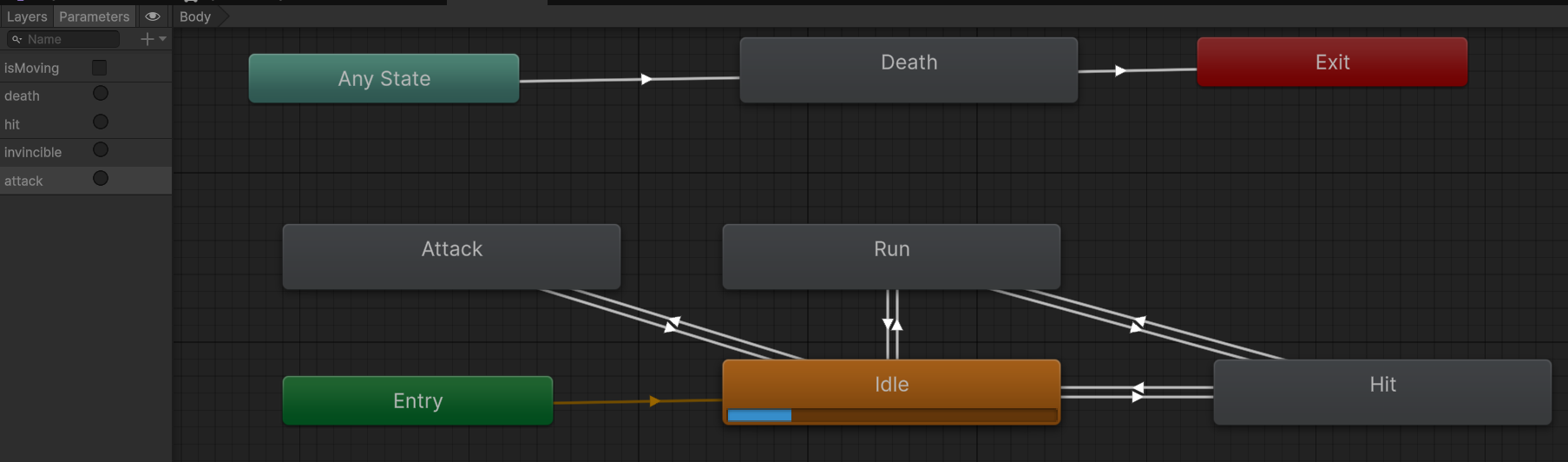Switch to the Layers tab
The image size is (1568, 462).
27,16
